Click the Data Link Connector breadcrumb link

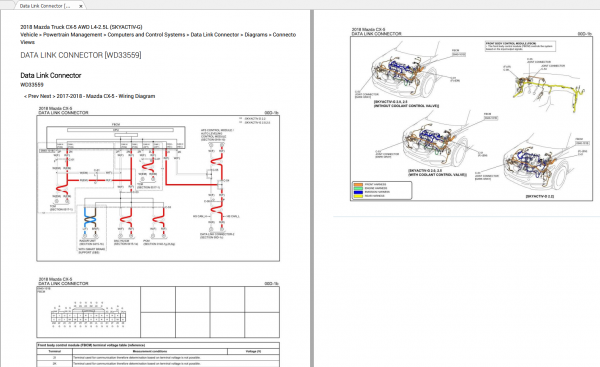click(215, 35)
